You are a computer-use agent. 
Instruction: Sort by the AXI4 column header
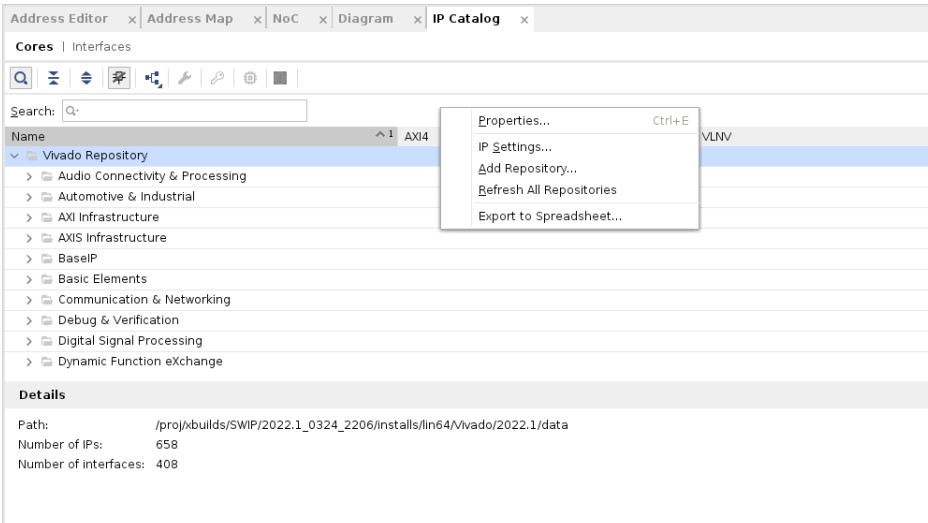coord(416,137)
